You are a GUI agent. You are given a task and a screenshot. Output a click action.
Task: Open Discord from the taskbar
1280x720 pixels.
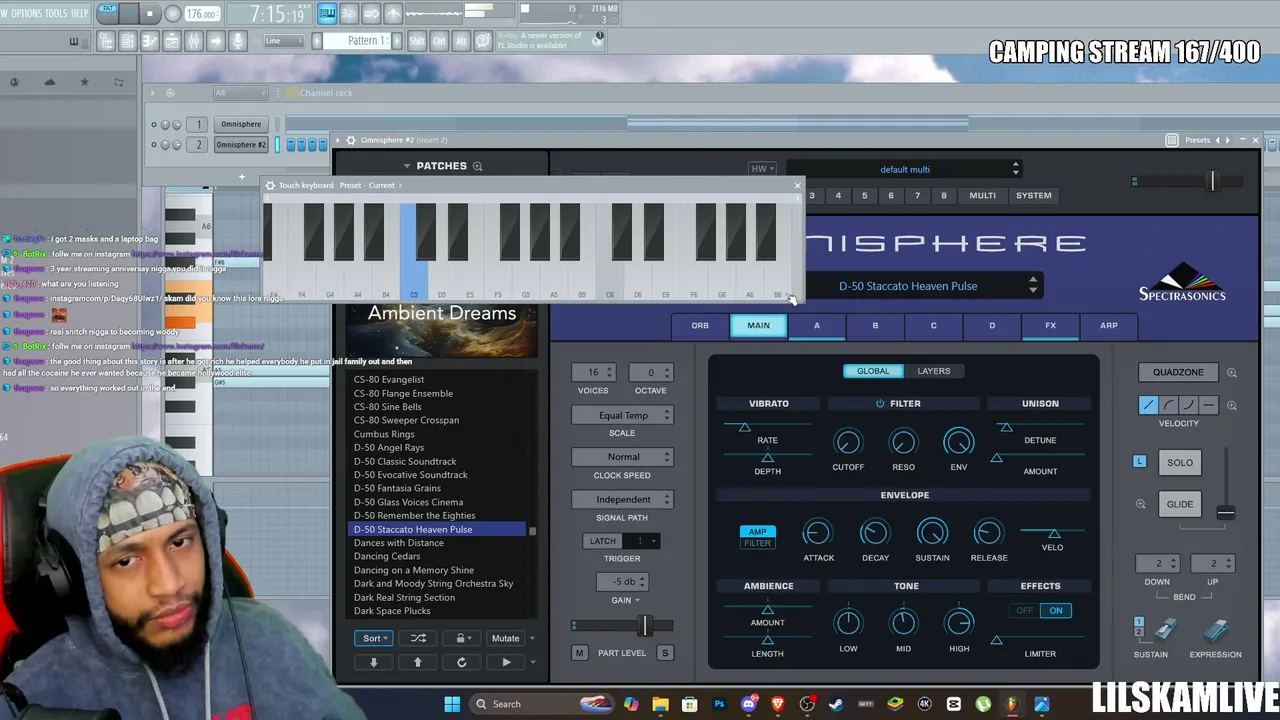[x=748, y=704]
